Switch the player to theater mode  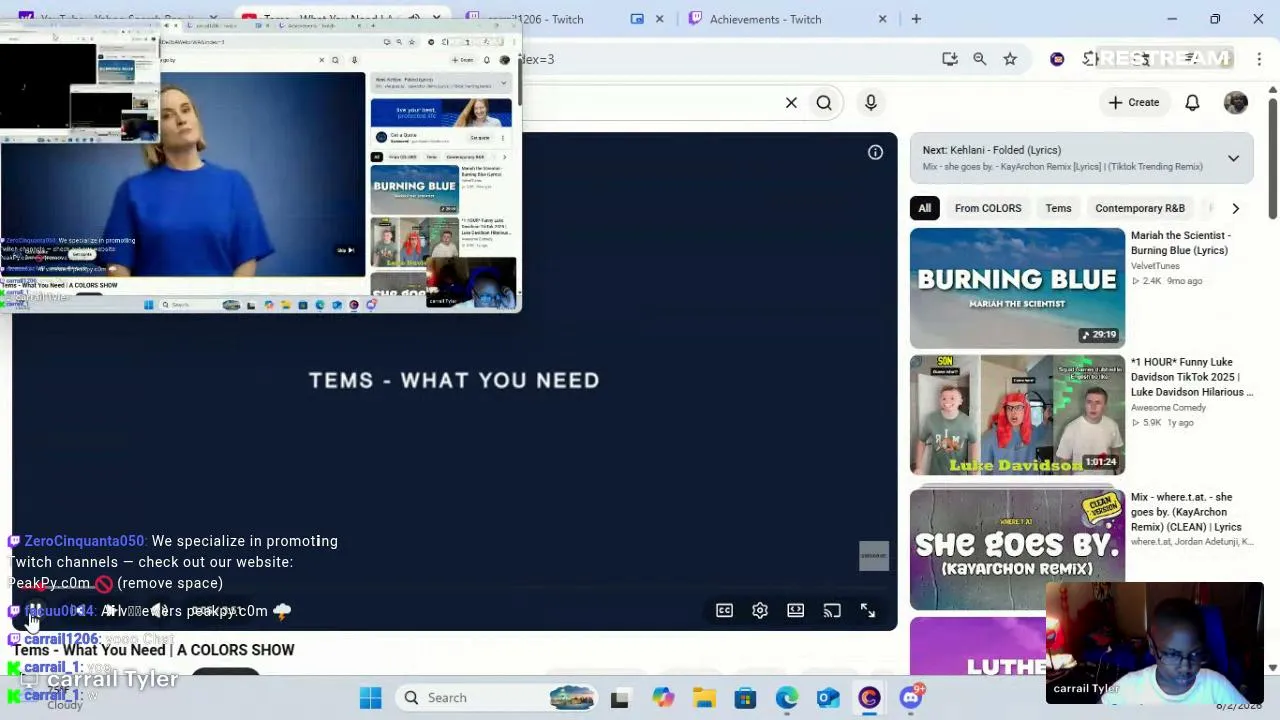(x=796, y=610)
